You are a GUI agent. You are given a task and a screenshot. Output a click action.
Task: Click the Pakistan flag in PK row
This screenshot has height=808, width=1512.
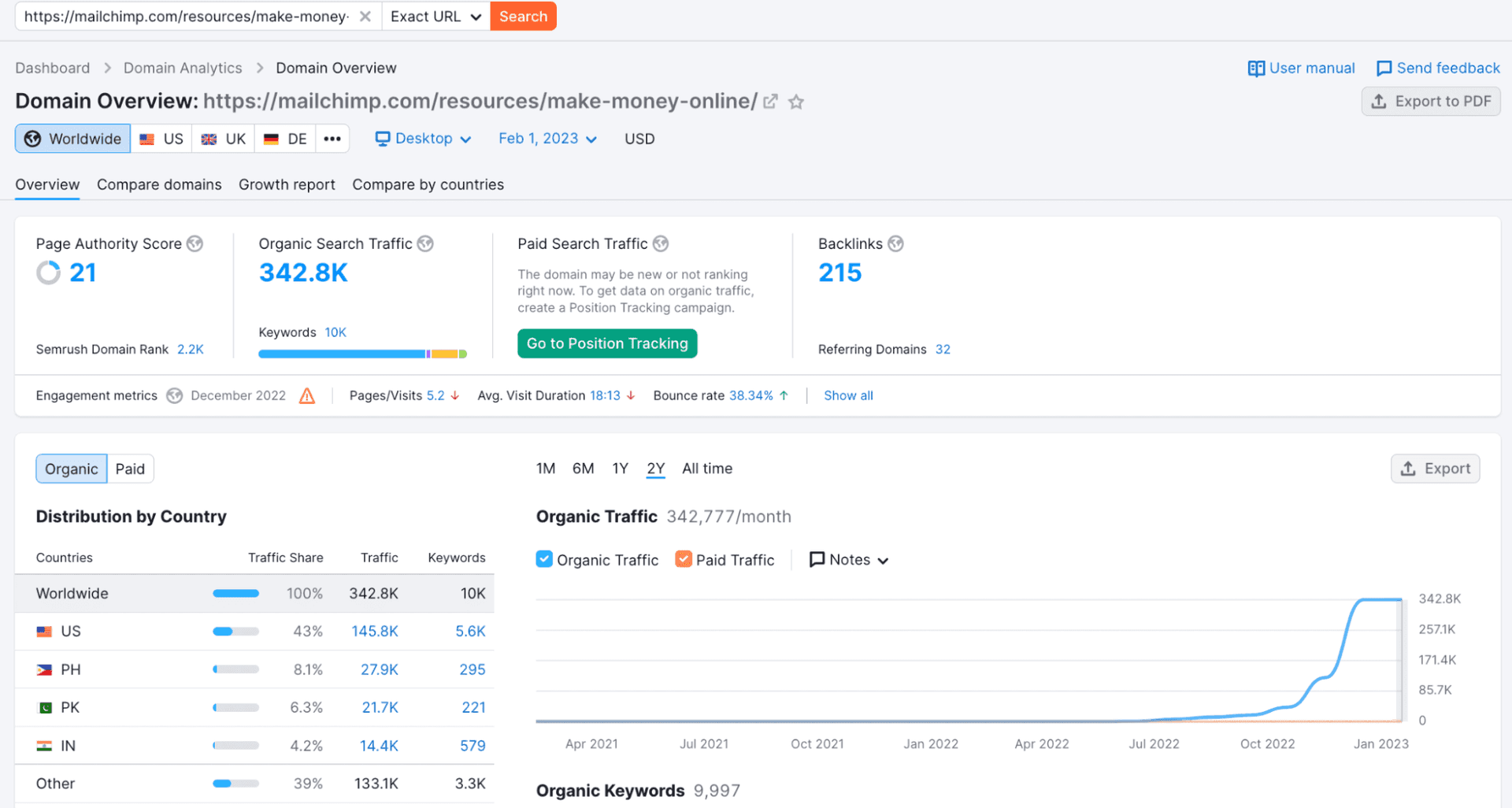(x=44, y=708)
